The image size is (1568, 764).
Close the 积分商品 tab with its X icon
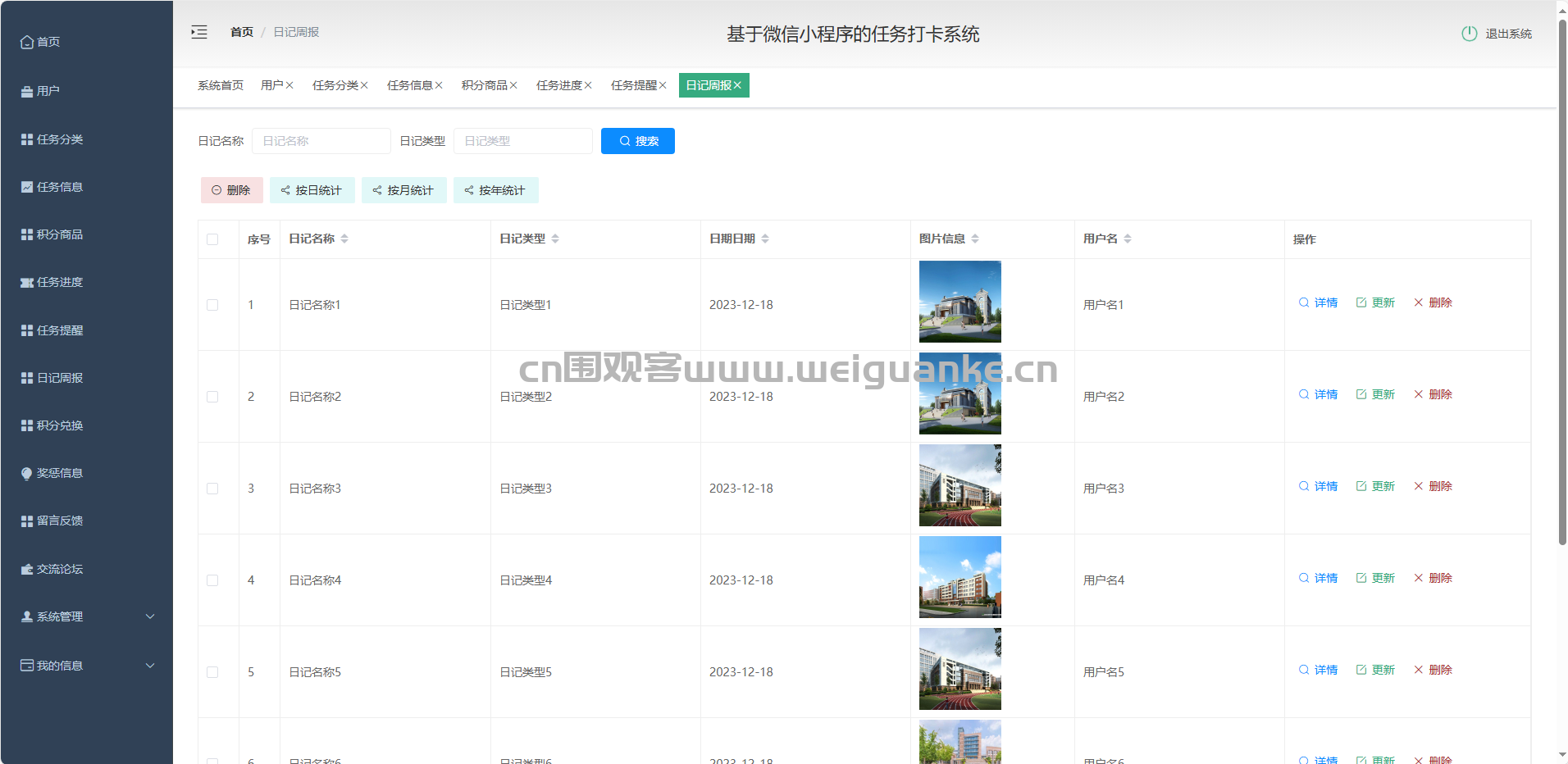(513, 85)
